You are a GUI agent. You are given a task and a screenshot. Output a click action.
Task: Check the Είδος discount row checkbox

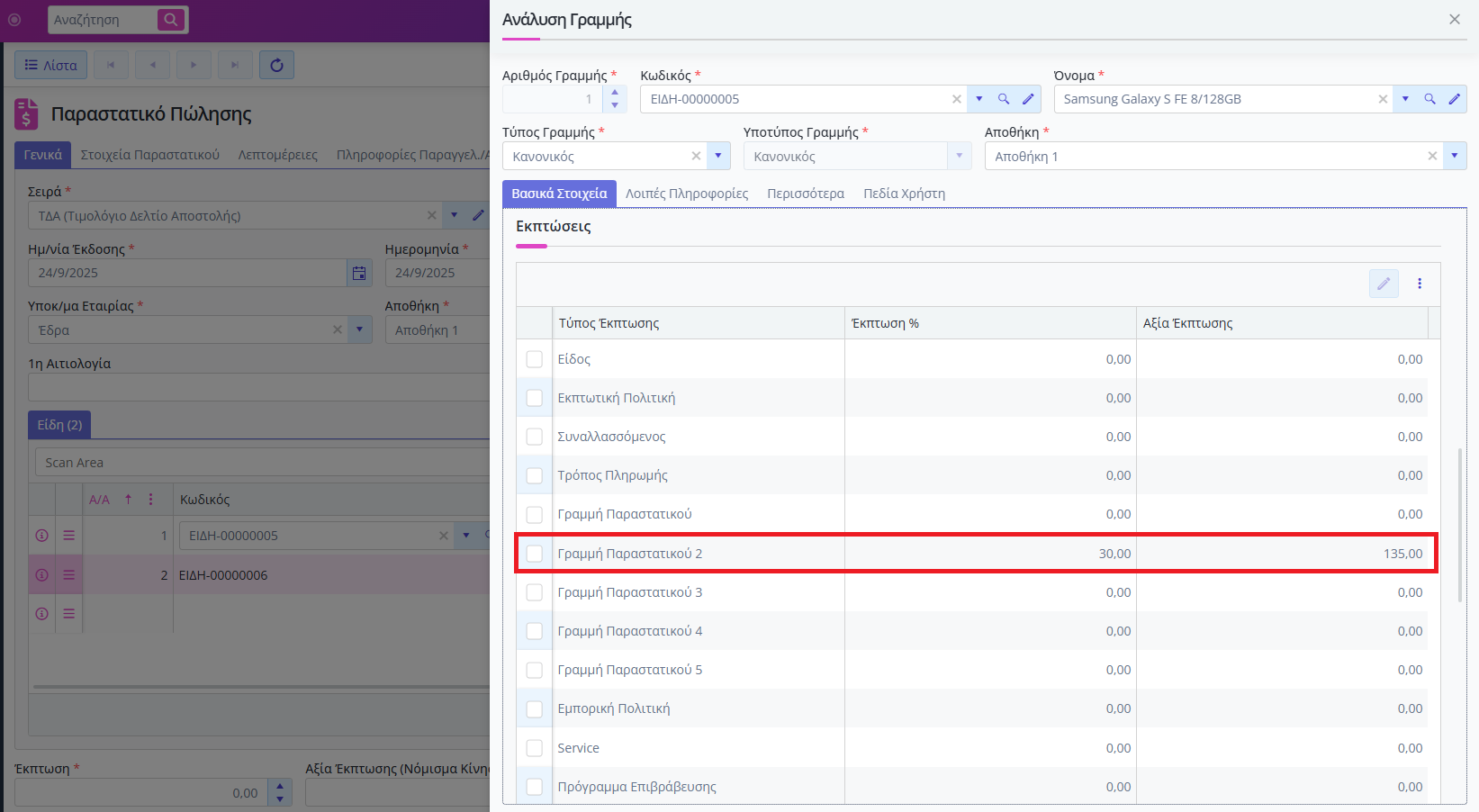535,359
